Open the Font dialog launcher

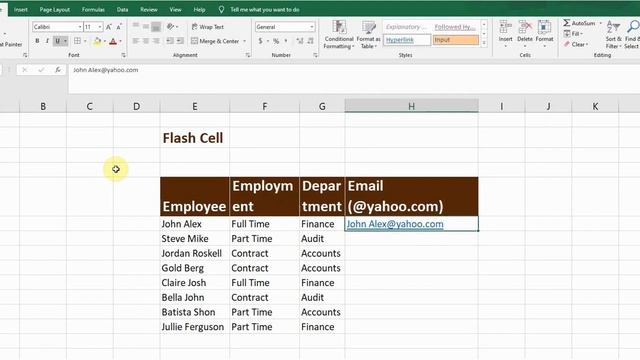pyautogui.click(x=124, y=55)
